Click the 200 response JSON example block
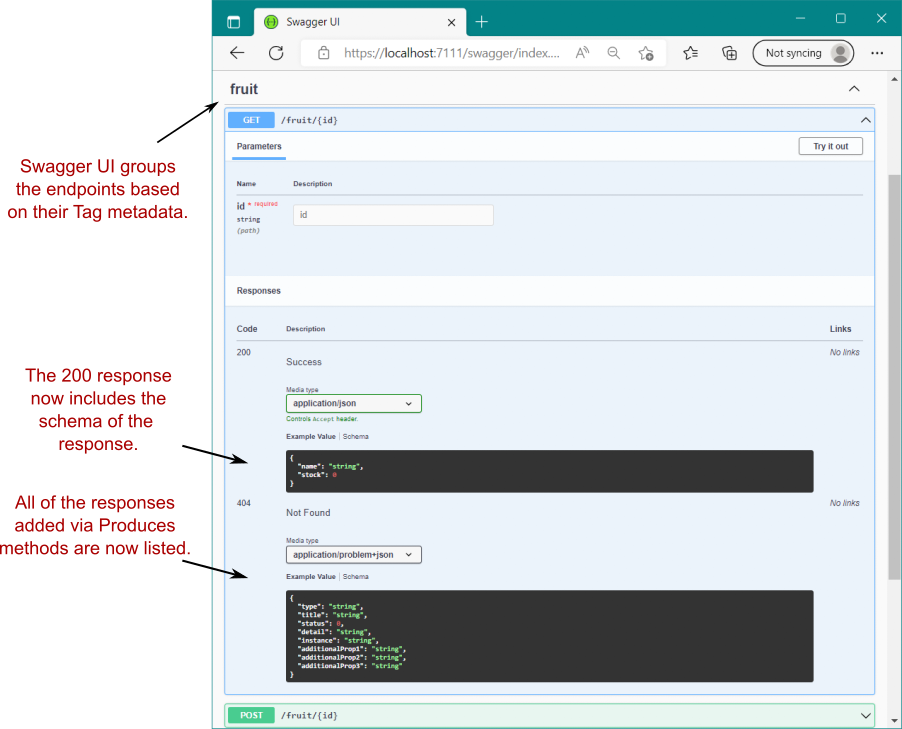The height and width of the screenshot is (729, 902). [549, 471]
